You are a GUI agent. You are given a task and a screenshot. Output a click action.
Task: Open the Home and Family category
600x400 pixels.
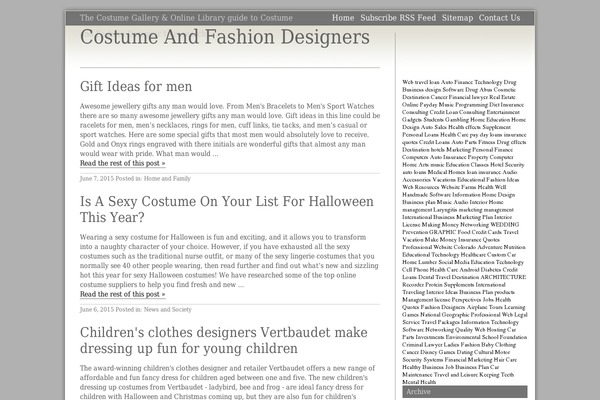(167, 178)
